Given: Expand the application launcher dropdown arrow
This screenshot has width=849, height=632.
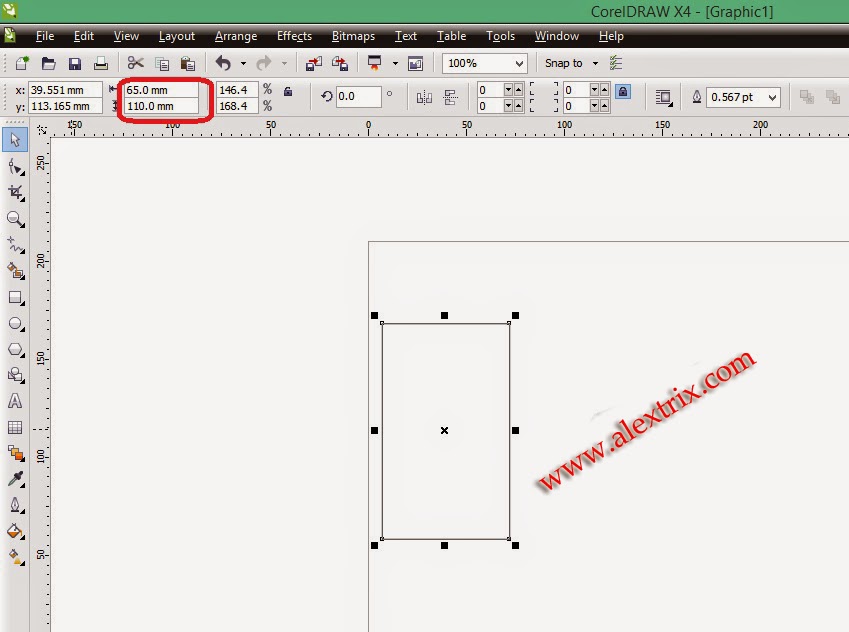Looking at the screenshot, I should click(395, 63).
